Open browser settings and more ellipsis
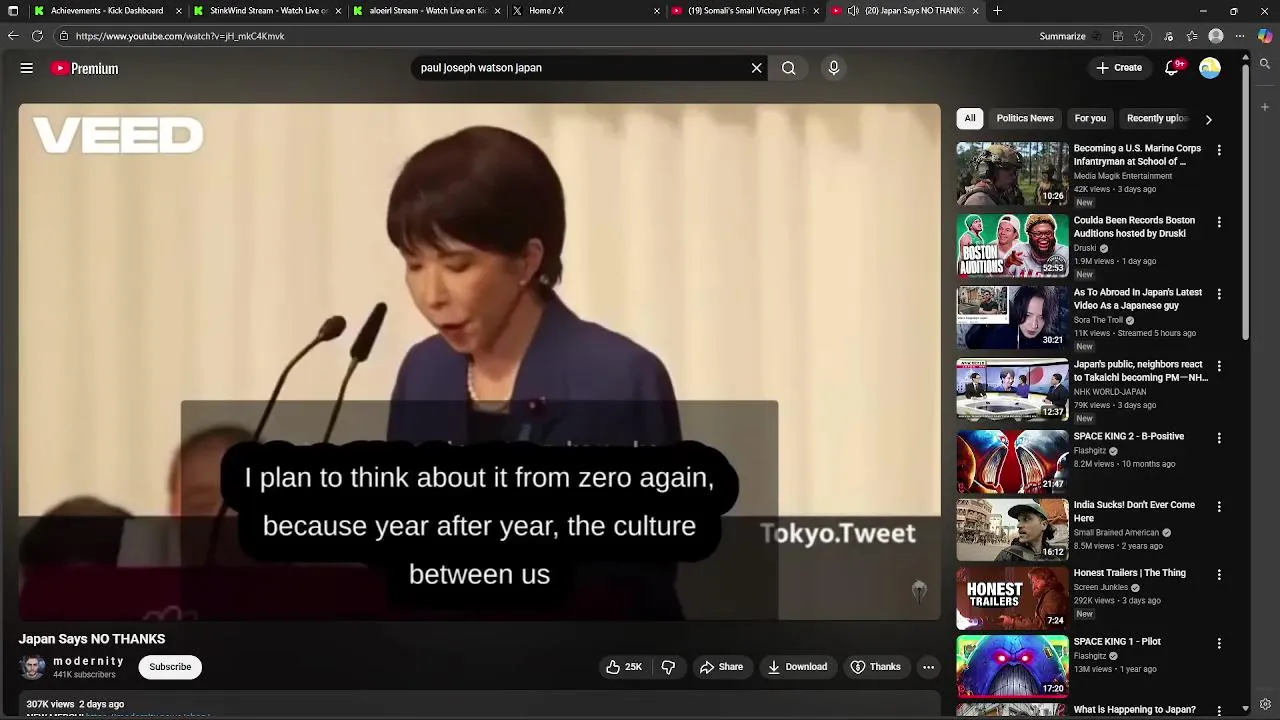Image resolution: width=1280 pixels, height=720 pixels. click(x=1240, y=36)
